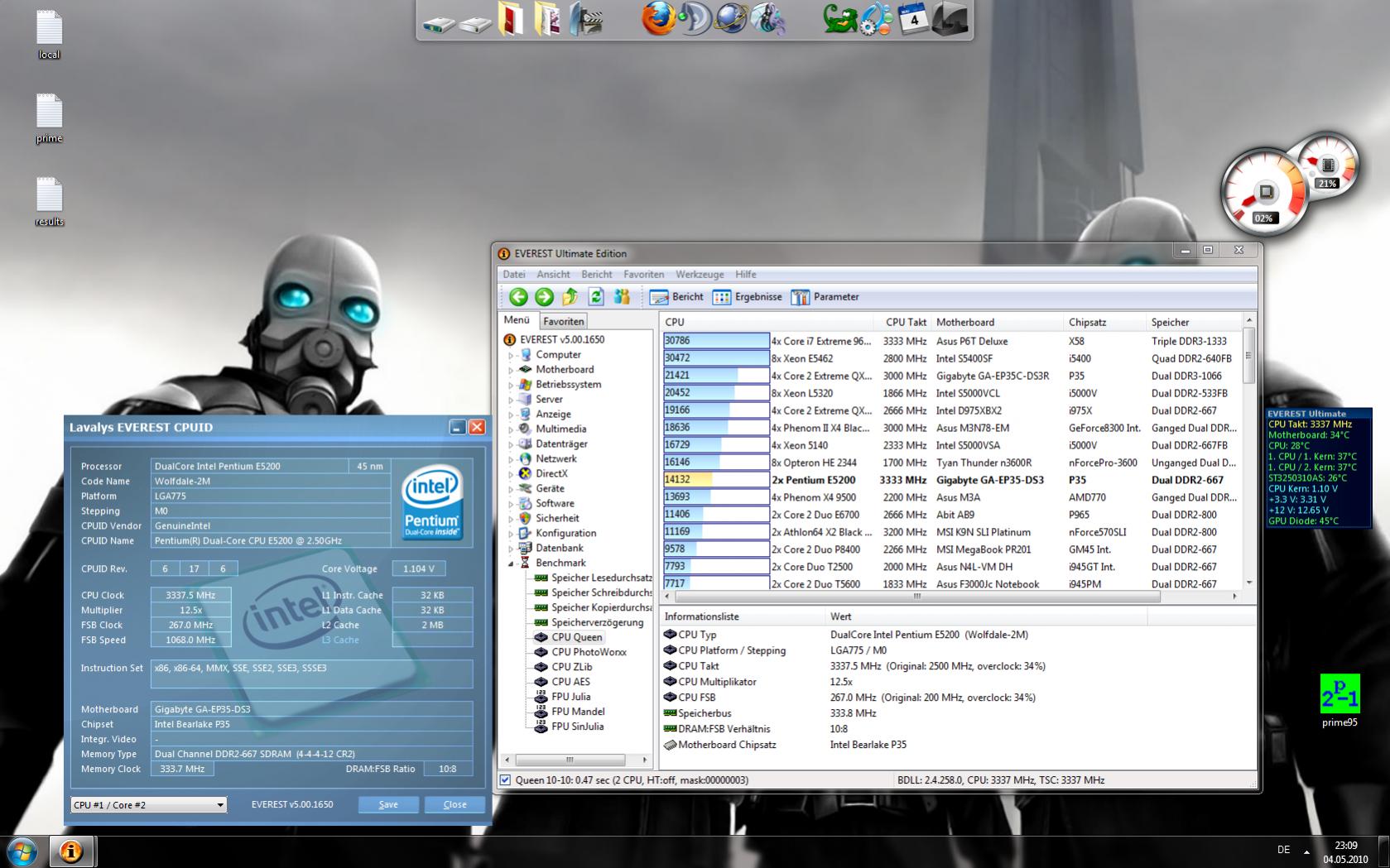Image resolution: width=1390 pixels, height=868 pixels.
Task: Select the CPU AES benchmark
Action: [562, 682]
